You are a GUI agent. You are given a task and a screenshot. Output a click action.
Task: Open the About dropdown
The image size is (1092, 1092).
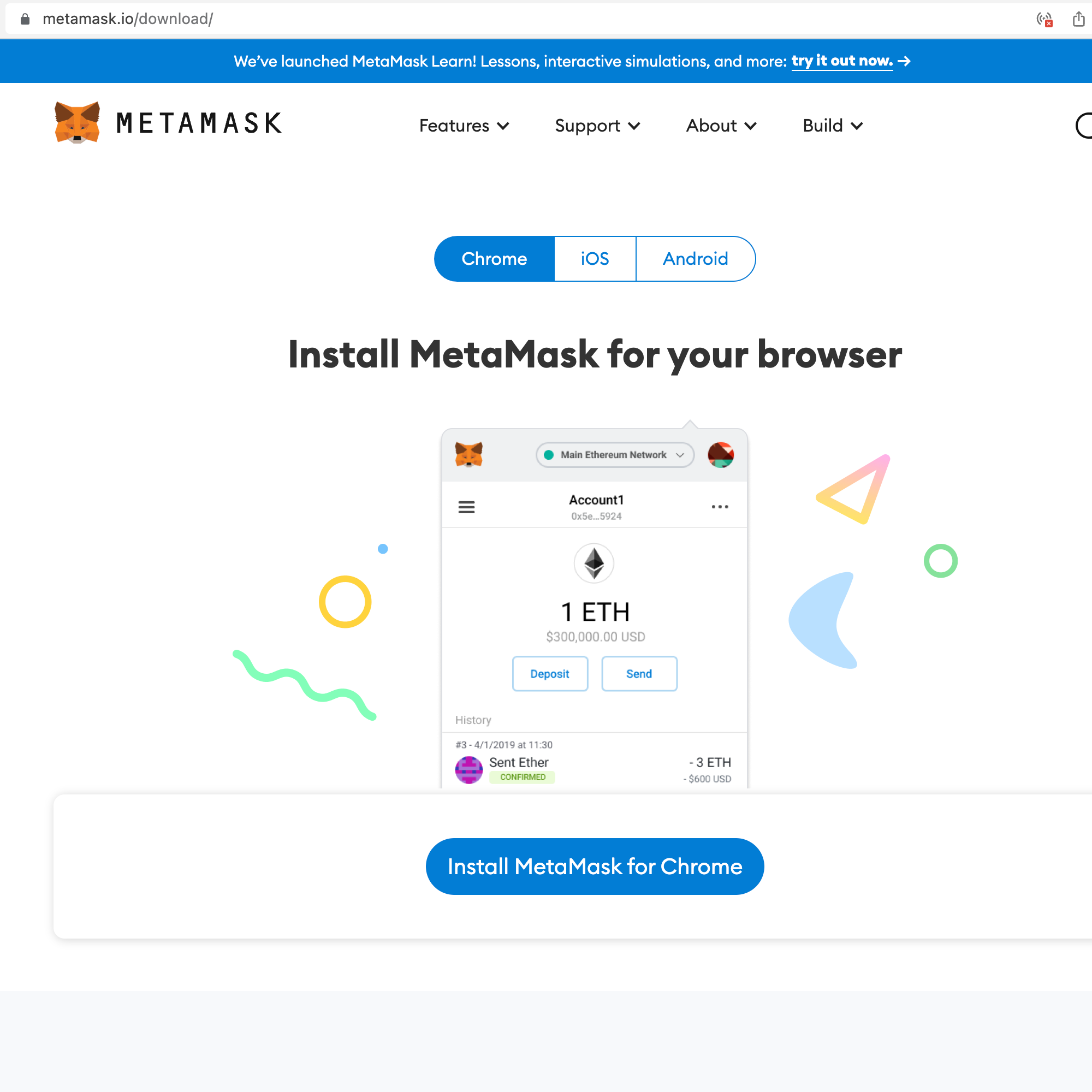[x=721, y=126]
